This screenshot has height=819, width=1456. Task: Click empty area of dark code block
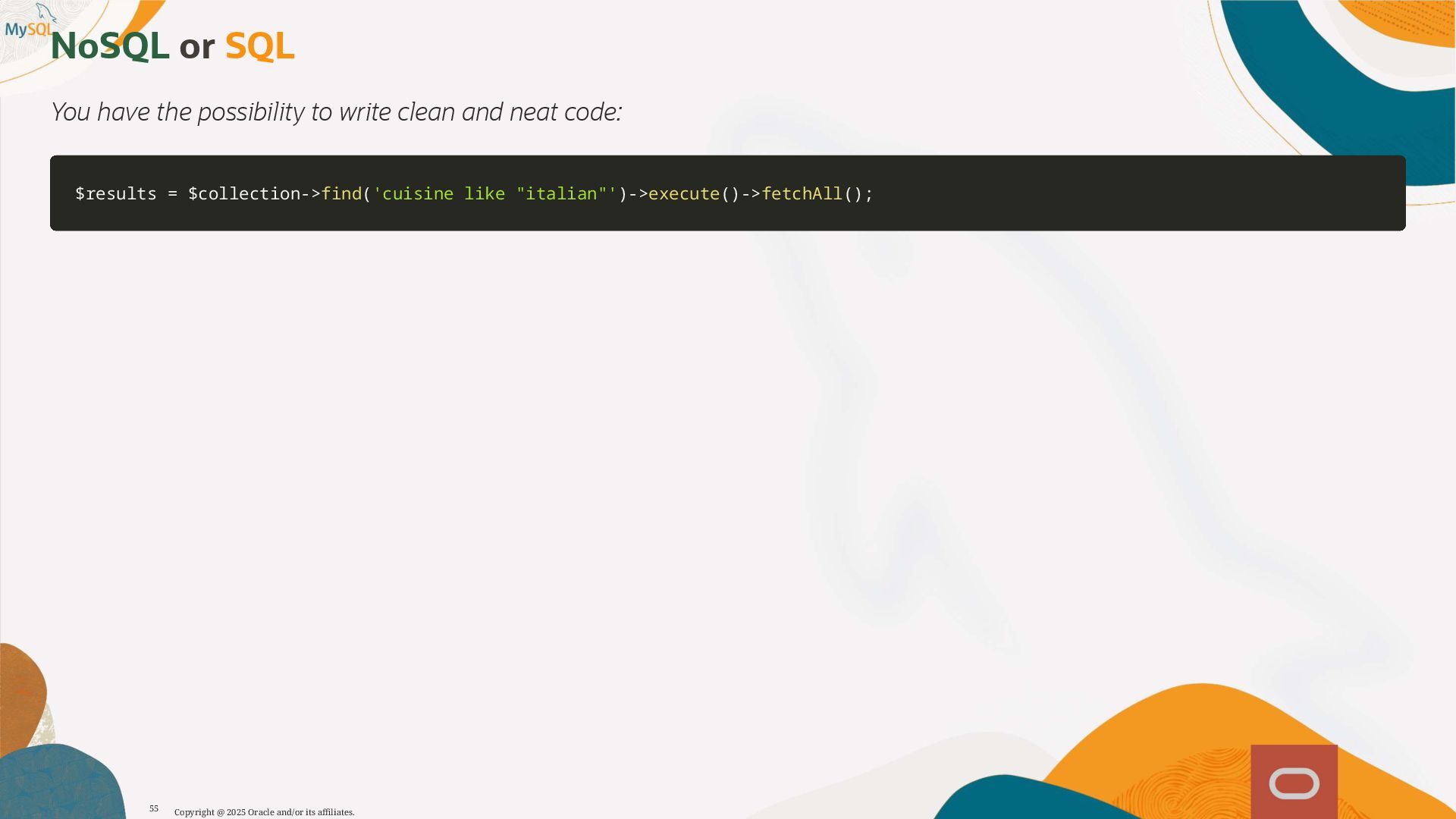point(1137,194)
